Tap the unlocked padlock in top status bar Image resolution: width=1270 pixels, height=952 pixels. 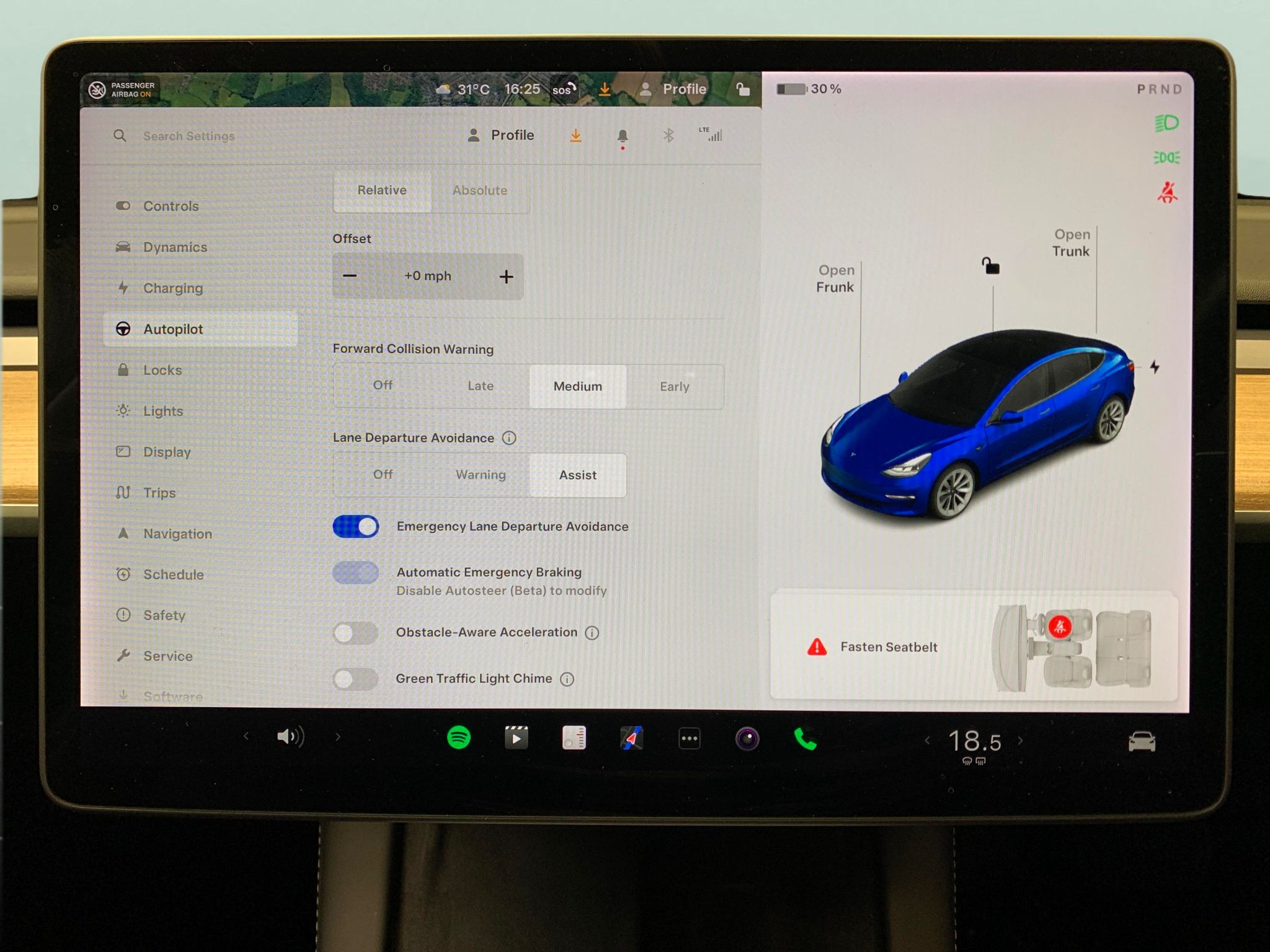click(x=742, y=89)
